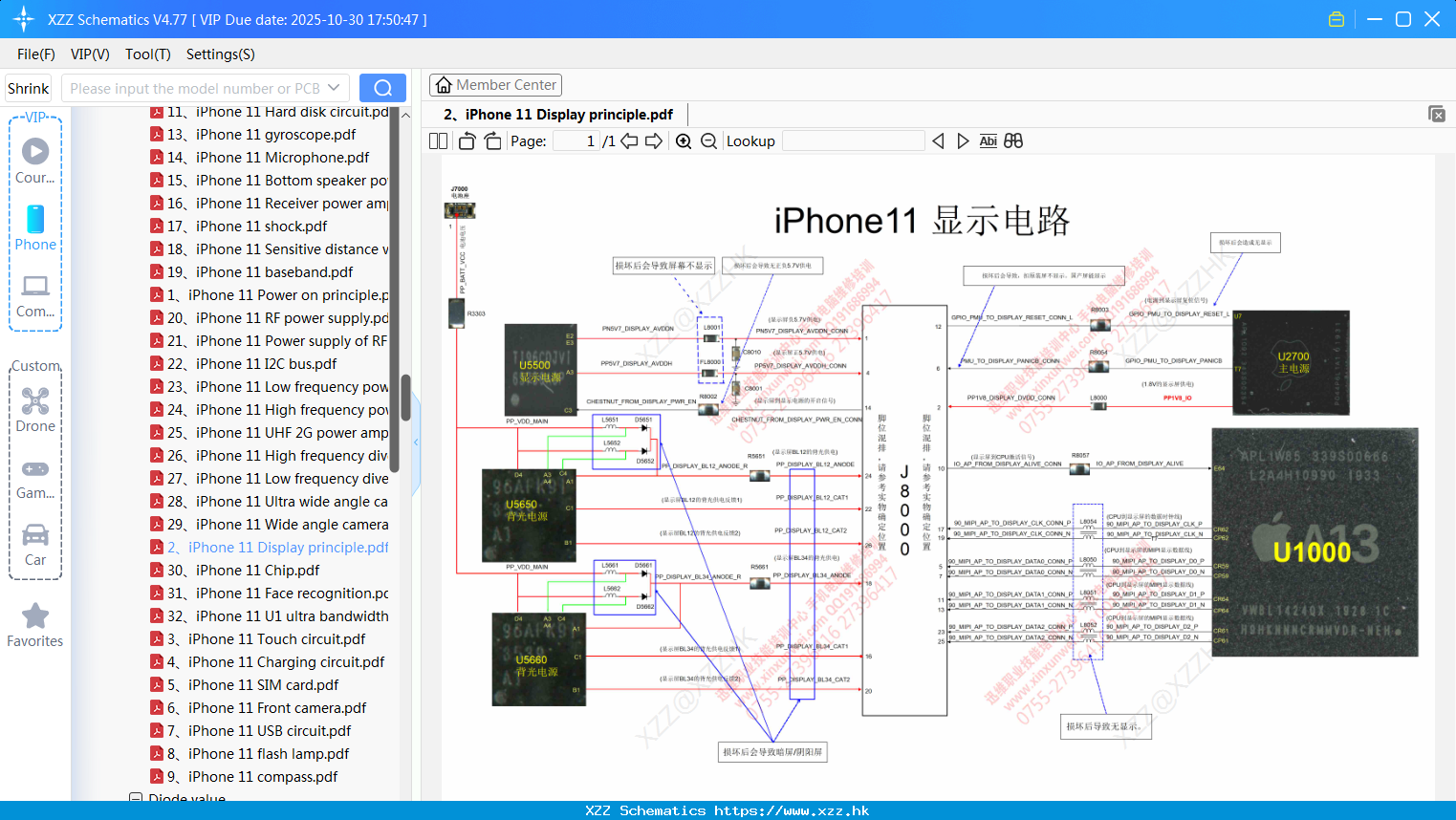1456x820 pixels.
Task: Click the pop-out window icon at top right of viewer
Action: click(x=1437, y=114)
